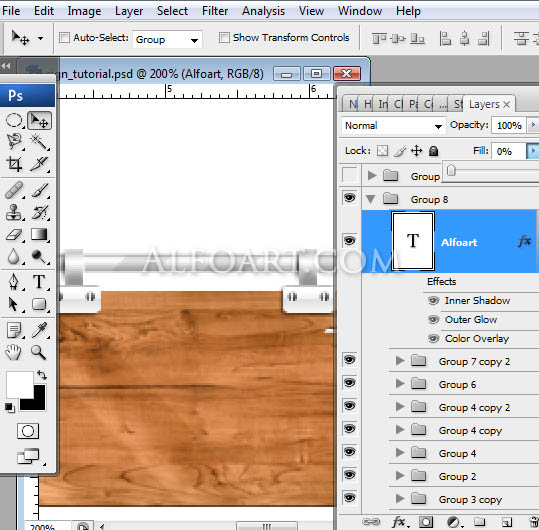Expand Group 7 copy 2
Viewport: 539px width, 530px height.
click(399, 360)
